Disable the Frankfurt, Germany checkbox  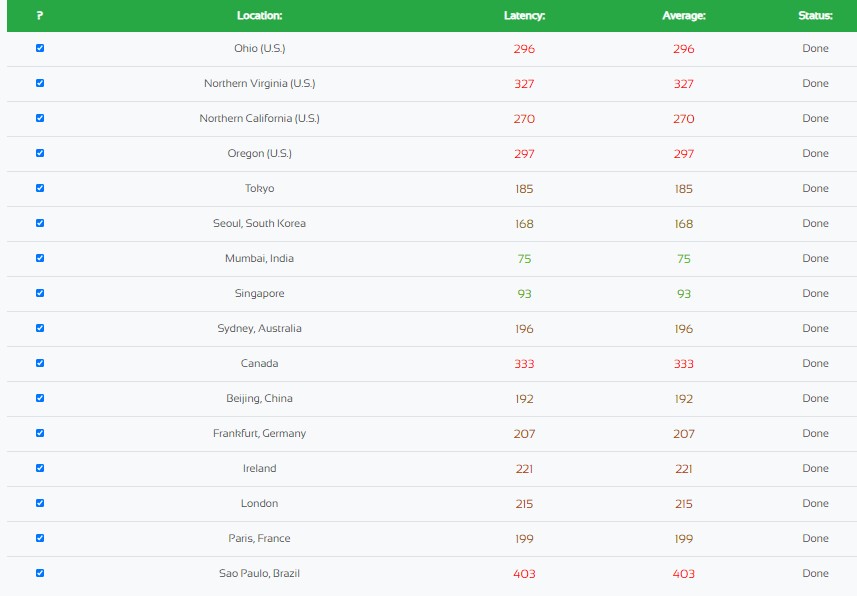(x=40, y=433)
